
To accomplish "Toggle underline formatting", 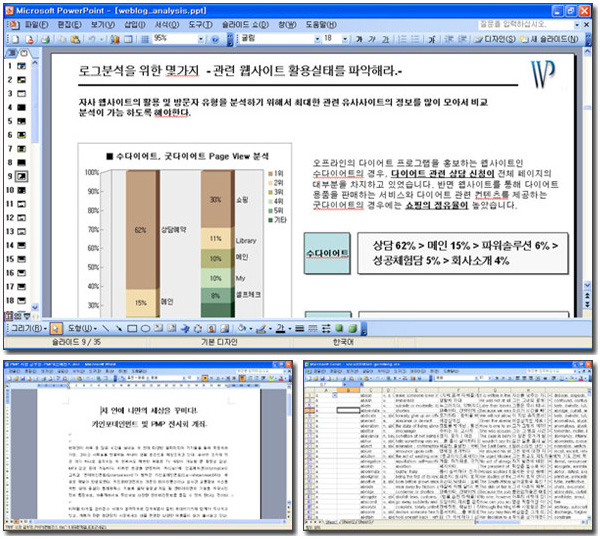I will (x=385, y=39).
